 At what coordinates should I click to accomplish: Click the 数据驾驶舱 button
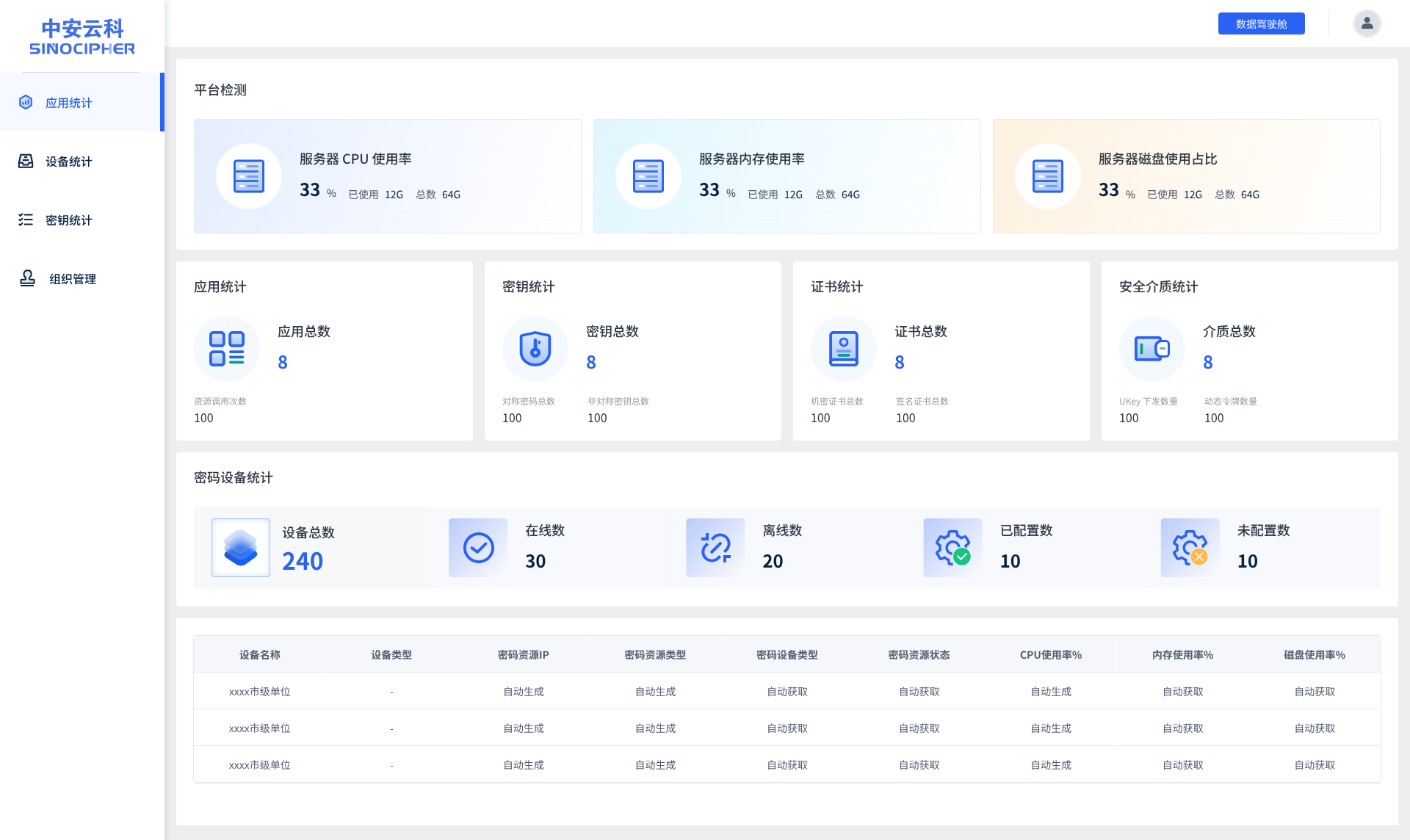(1261, 23)
